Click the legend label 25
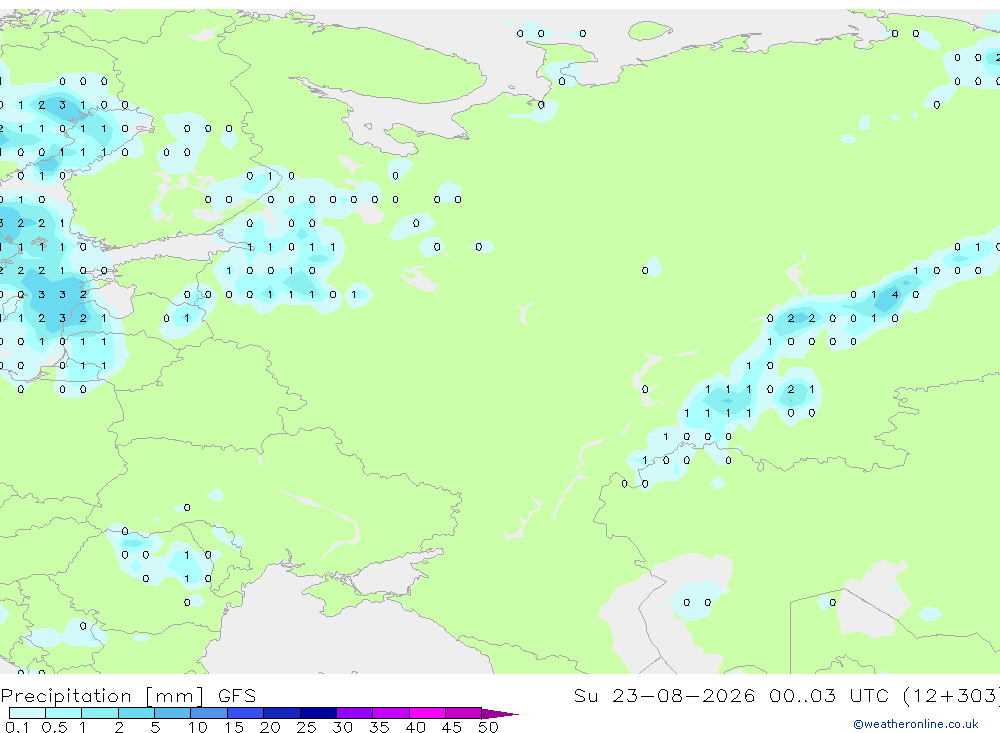This screenshot has width=1000, height=733. pyautogui.click(x=307, y=727)
